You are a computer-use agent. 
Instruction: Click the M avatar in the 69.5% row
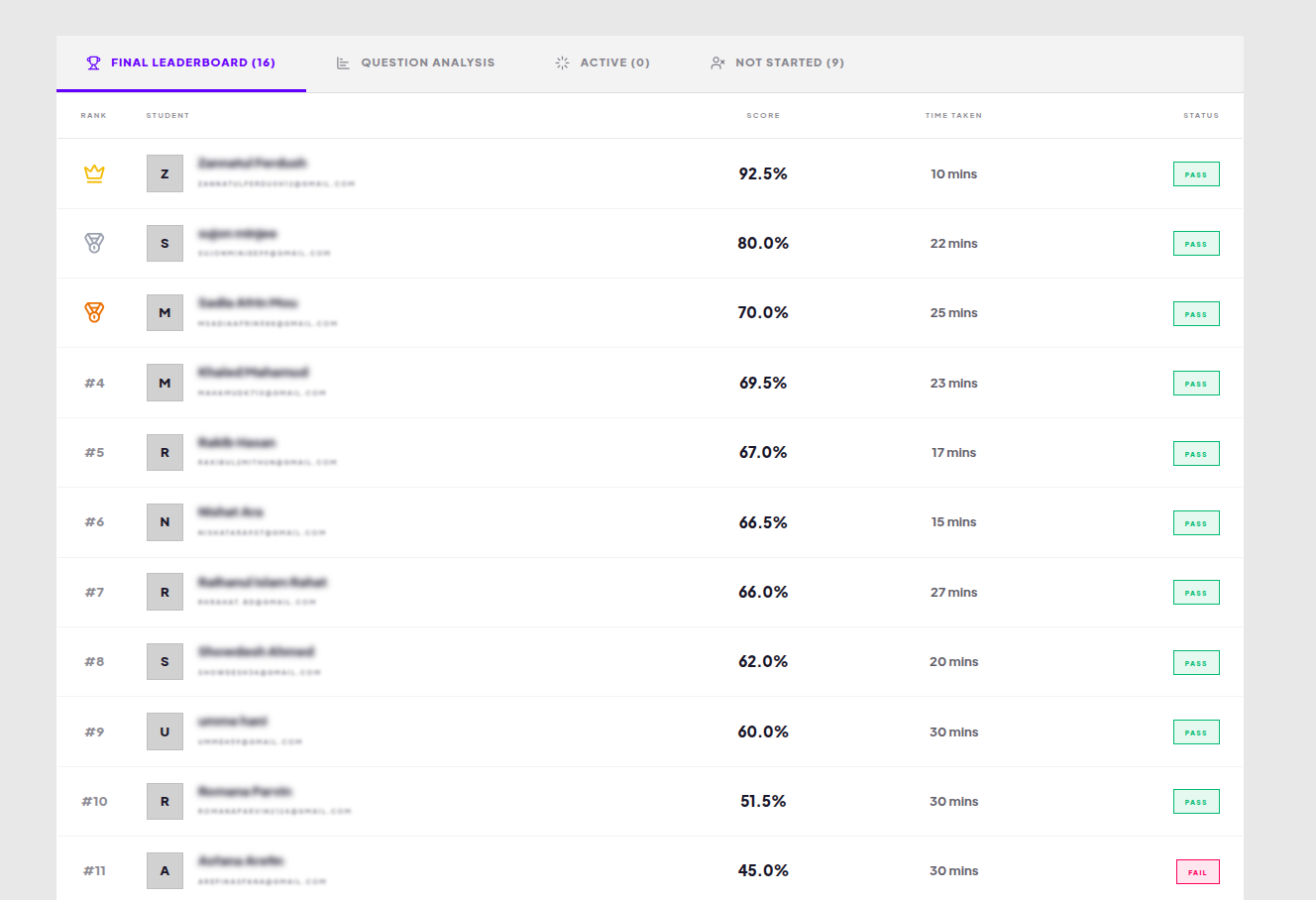pyautogui.click(x=164, y=383)
